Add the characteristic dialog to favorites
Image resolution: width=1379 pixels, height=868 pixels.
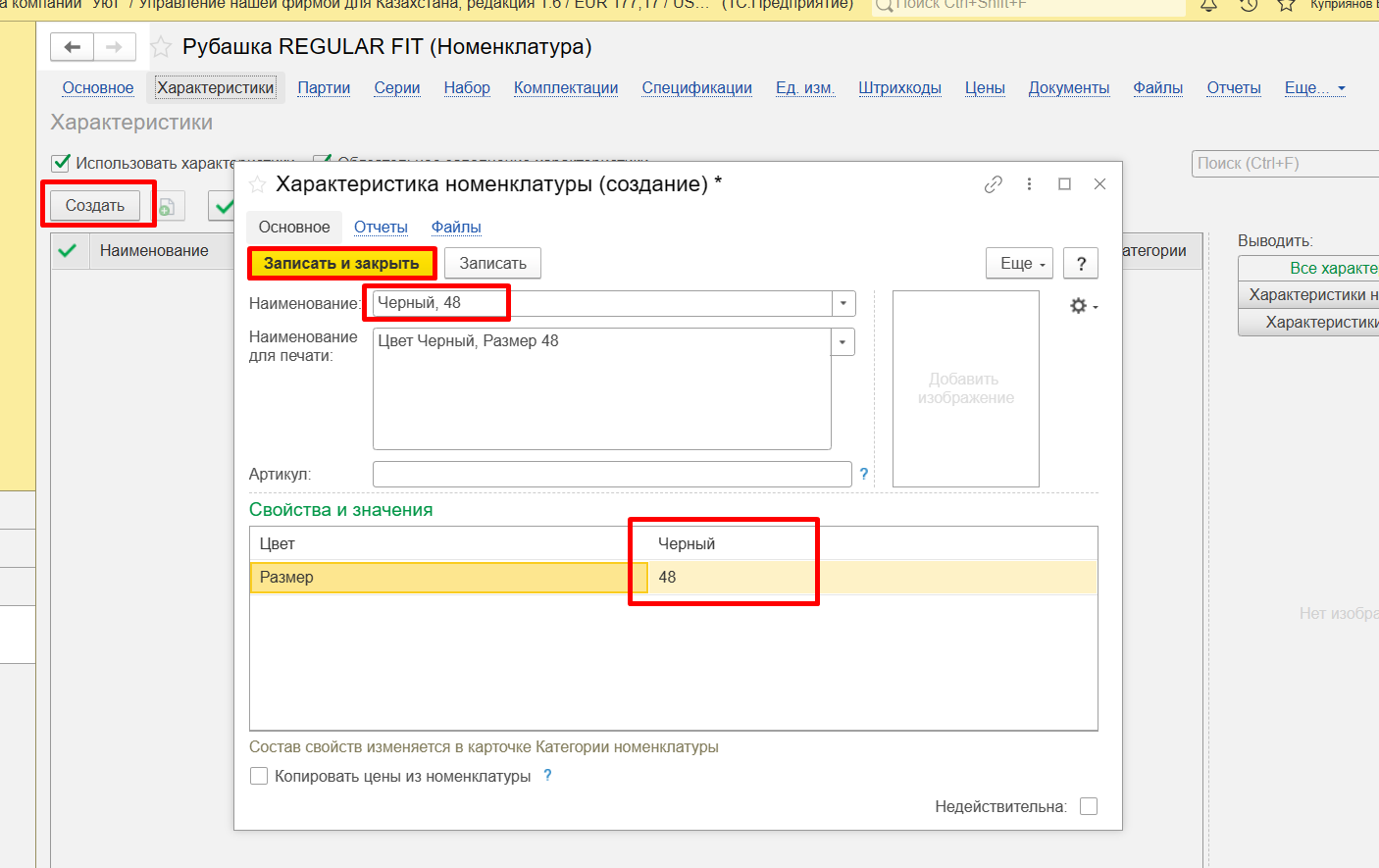tap(257, 184)
